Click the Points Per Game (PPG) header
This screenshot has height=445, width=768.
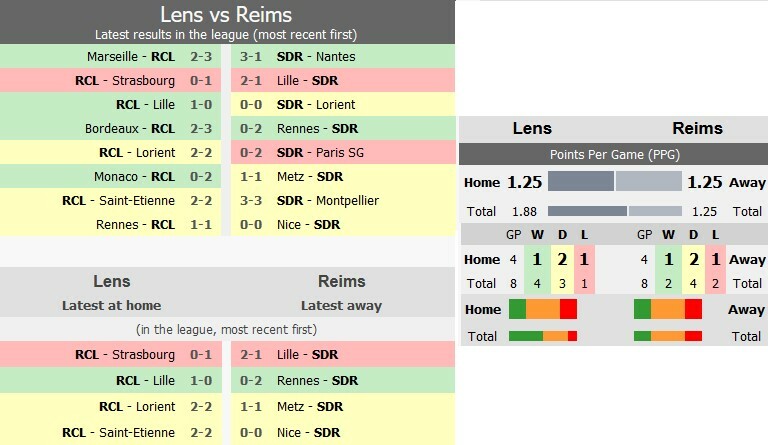[613, 155]
